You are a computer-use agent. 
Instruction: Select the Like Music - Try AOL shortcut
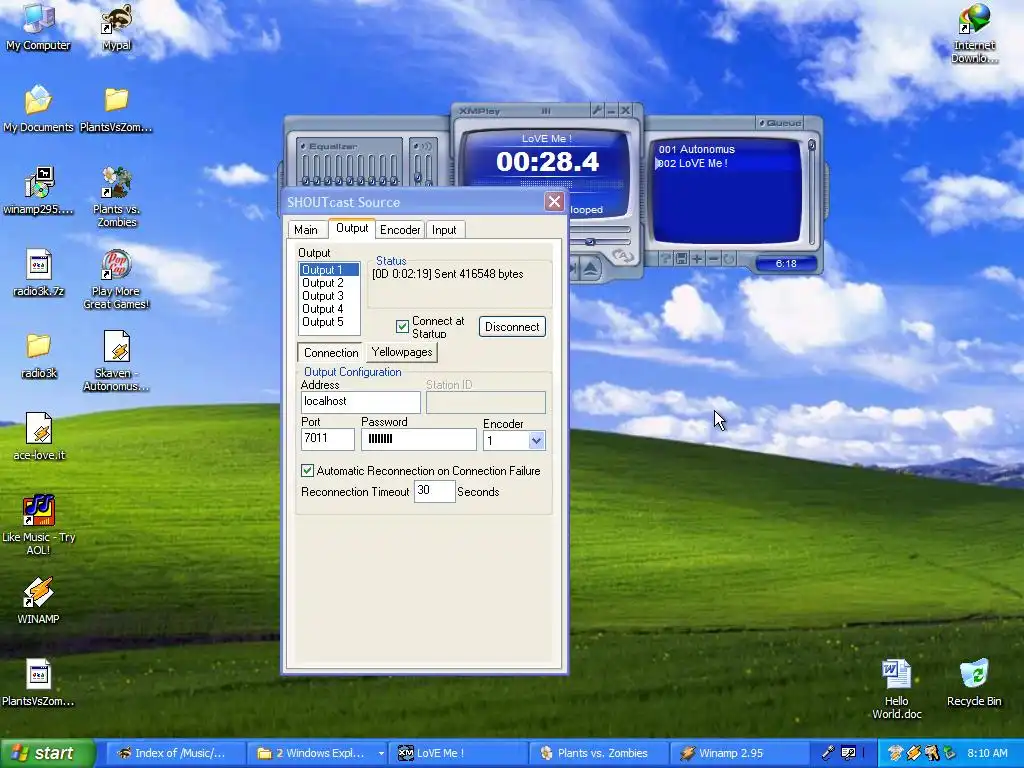(x=38, y=525)
